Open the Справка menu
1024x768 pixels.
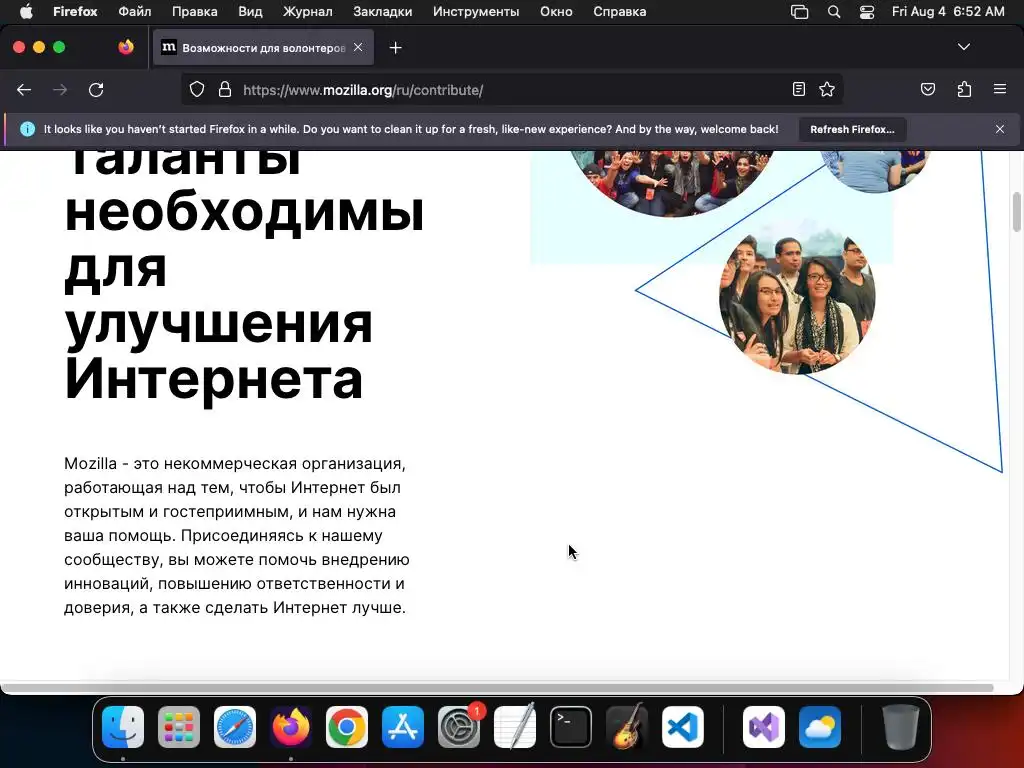(620, 12)
